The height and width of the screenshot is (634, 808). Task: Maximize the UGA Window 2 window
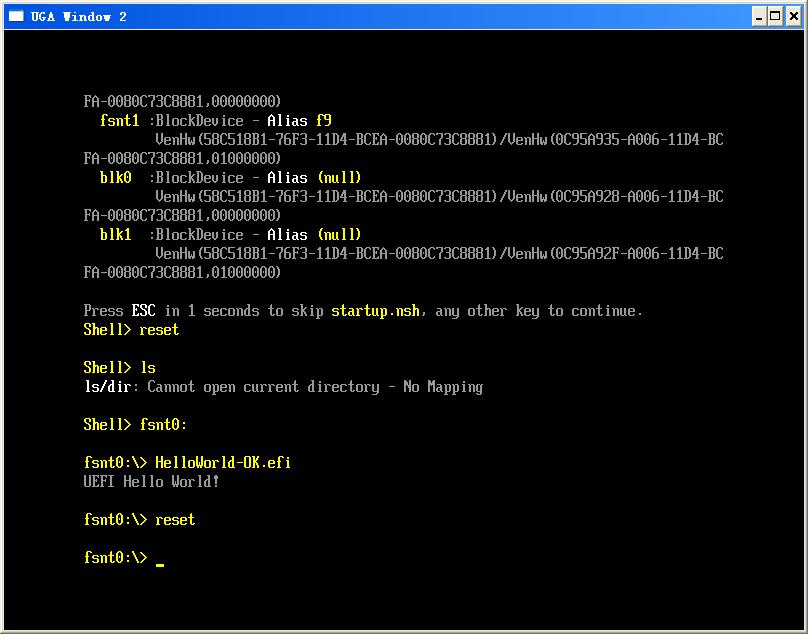(x=775, y=16)
